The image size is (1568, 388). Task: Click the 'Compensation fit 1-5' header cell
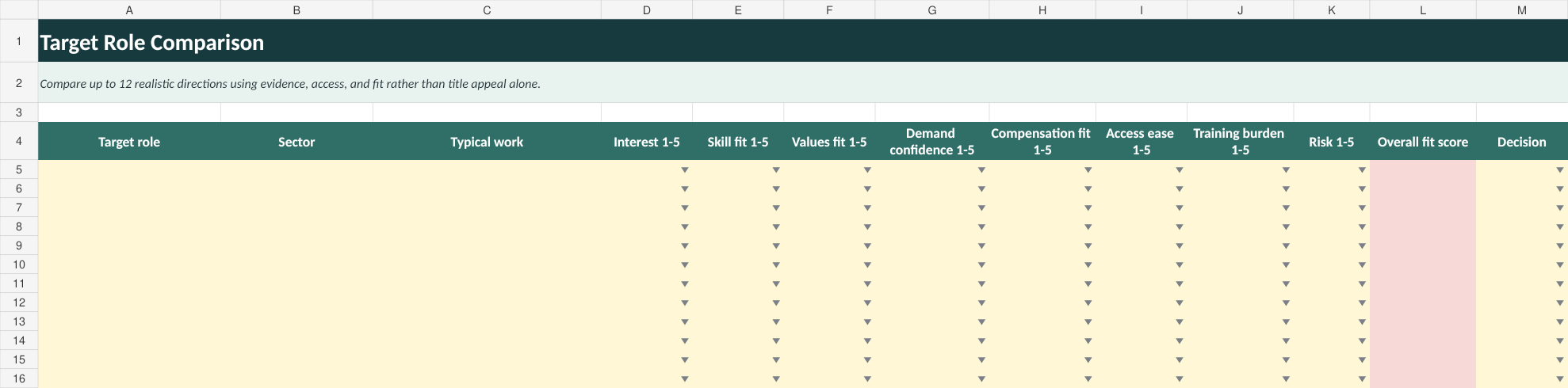pos(1042,142)
